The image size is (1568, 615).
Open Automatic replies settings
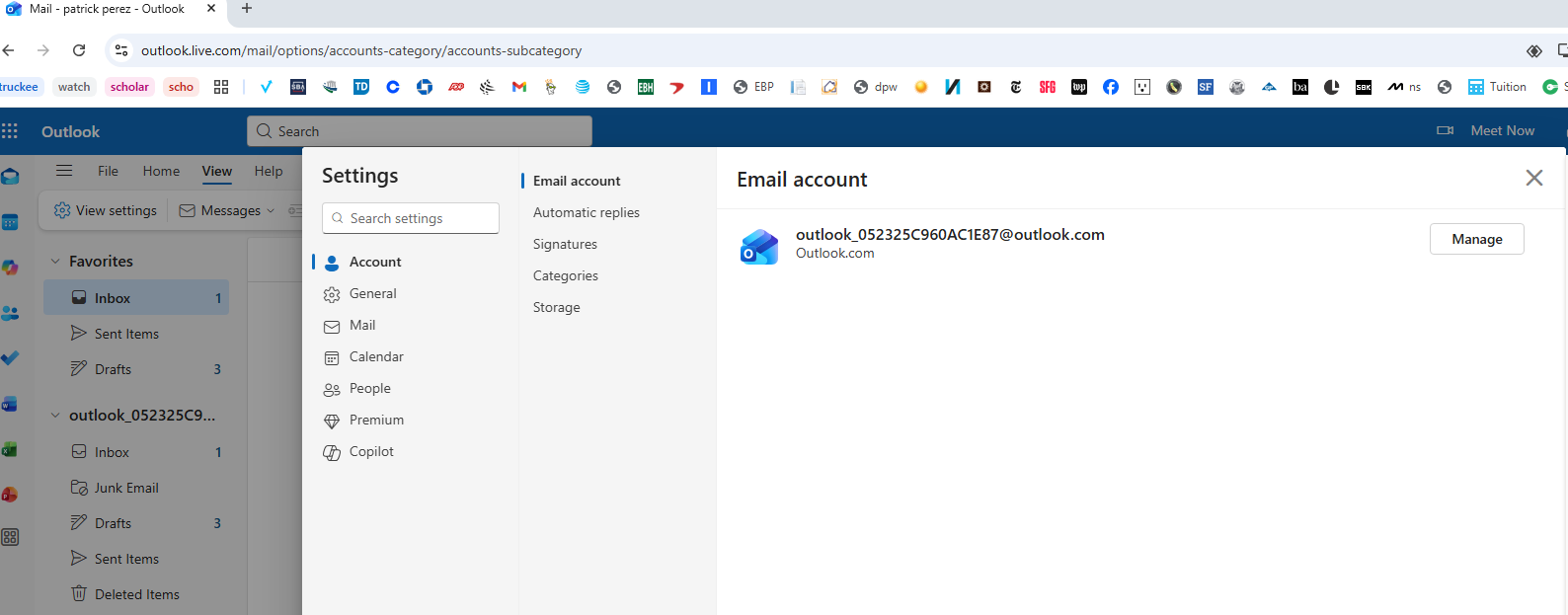click(x=587, y=212)
